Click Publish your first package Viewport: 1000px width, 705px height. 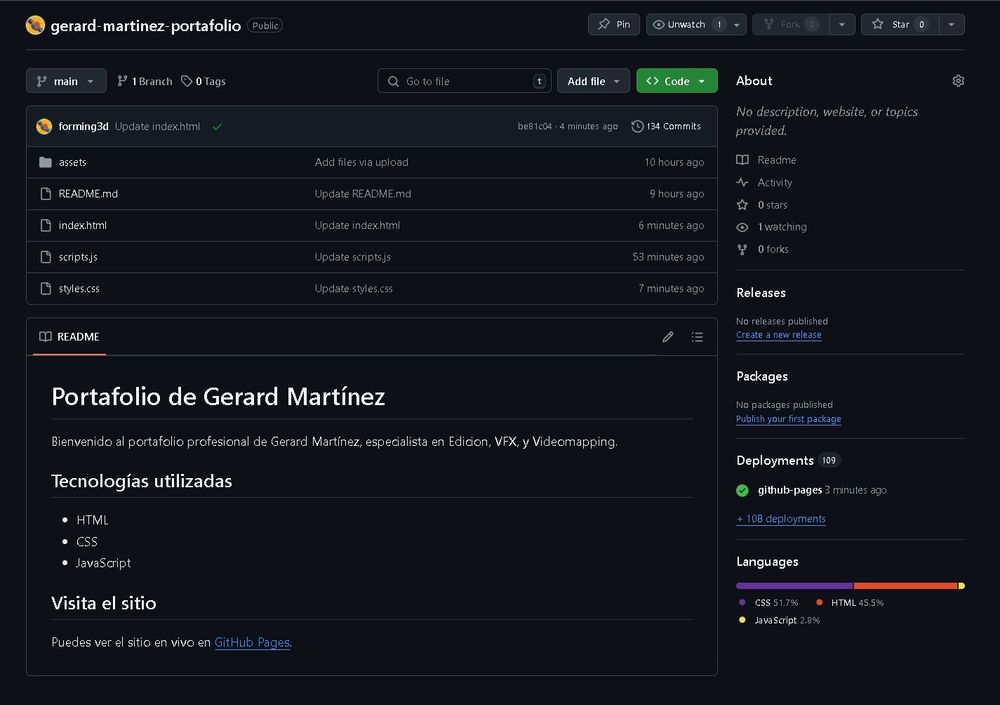pyautogui.click(x=788, y=419)
